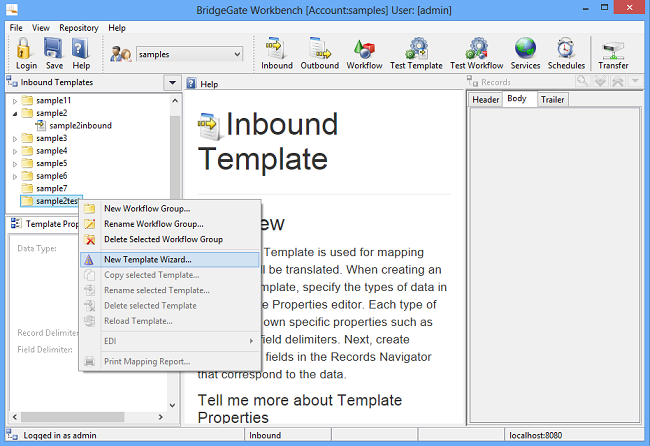Screen dimensions: 650x446
Task: Click the tree scrollbar up arrow
Action: (175, 101)
